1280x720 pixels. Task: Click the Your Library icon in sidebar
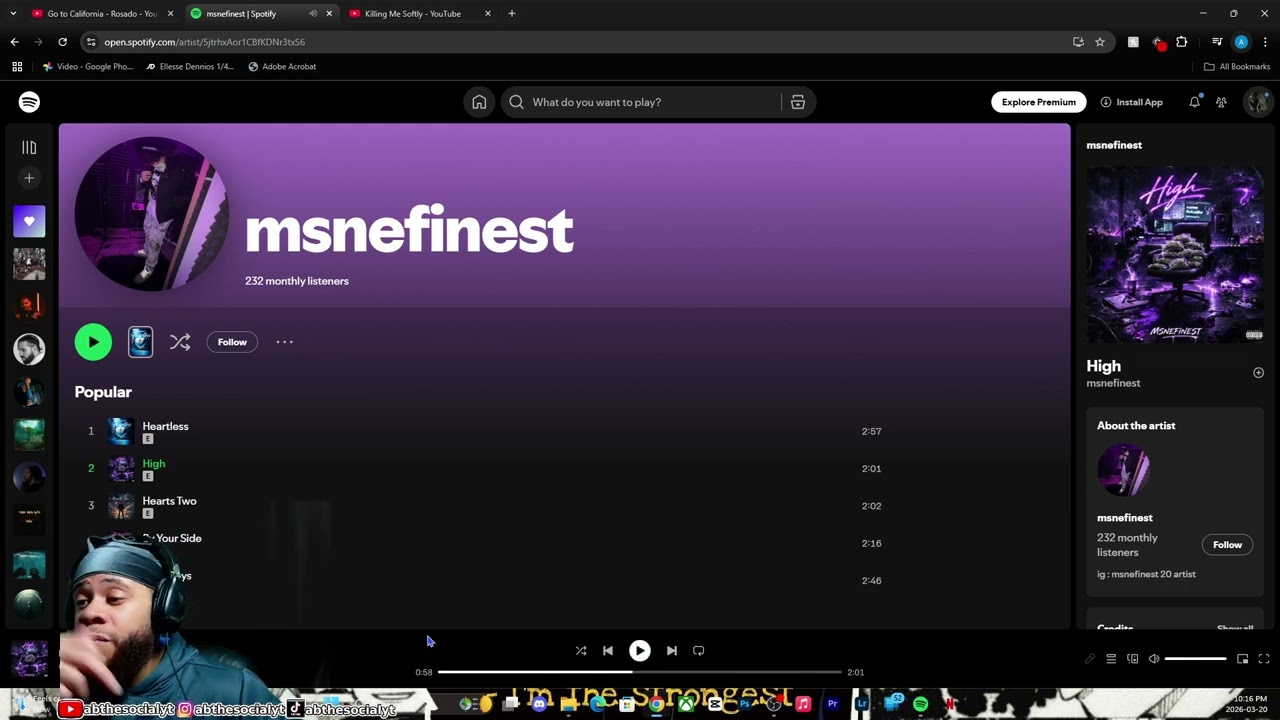[29, 147]
